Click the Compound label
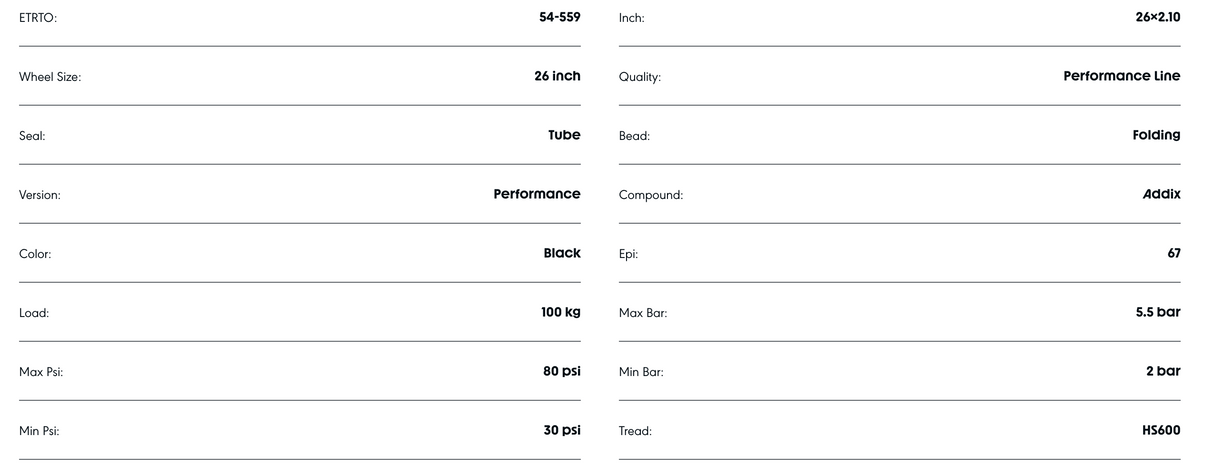Image resolution: width=1214 pixels, height=476 pixels. [x=651, y=195]
